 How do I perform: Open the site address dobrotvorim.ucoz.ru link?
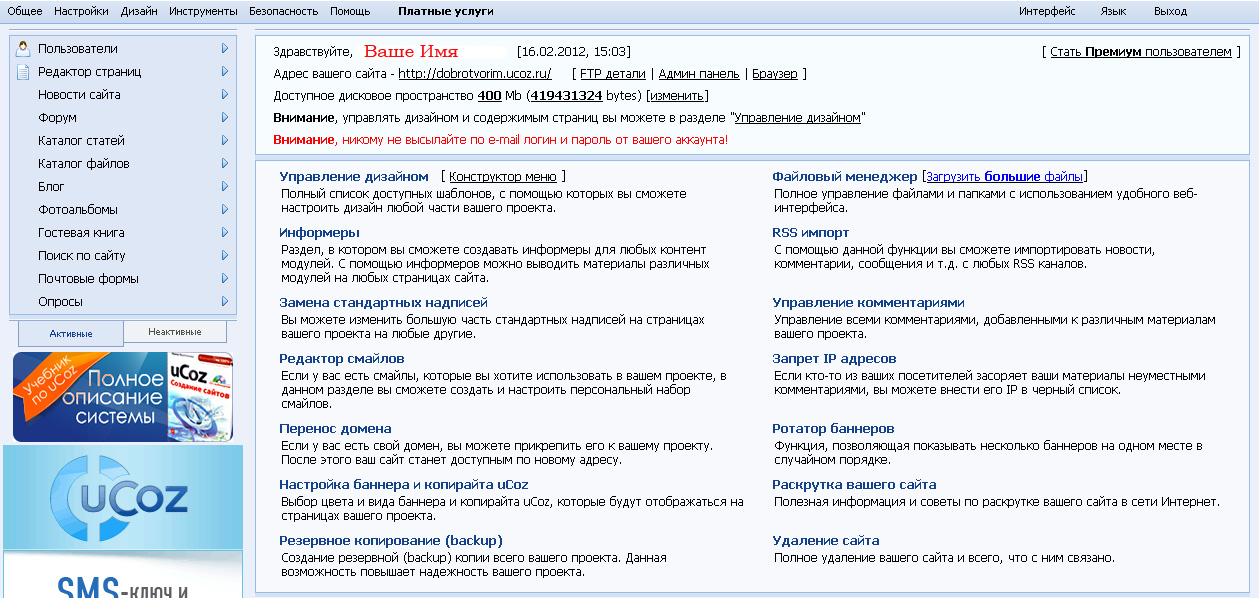click(475, 74)
